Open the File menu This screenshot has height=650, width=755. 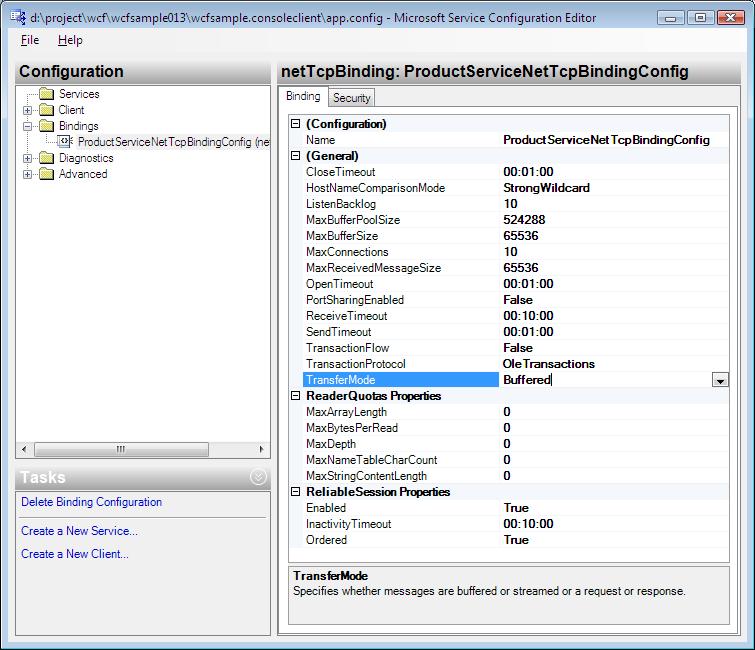(x=30, y=40)
